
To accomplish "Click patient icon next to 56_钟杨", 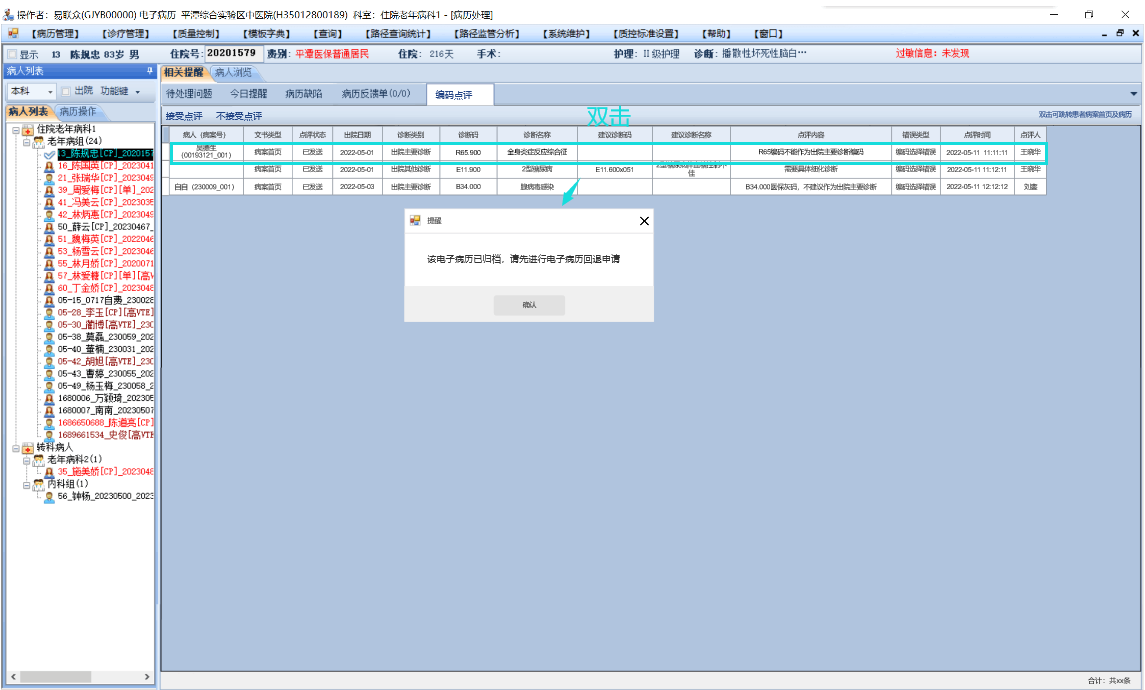I will click(49, 497).
